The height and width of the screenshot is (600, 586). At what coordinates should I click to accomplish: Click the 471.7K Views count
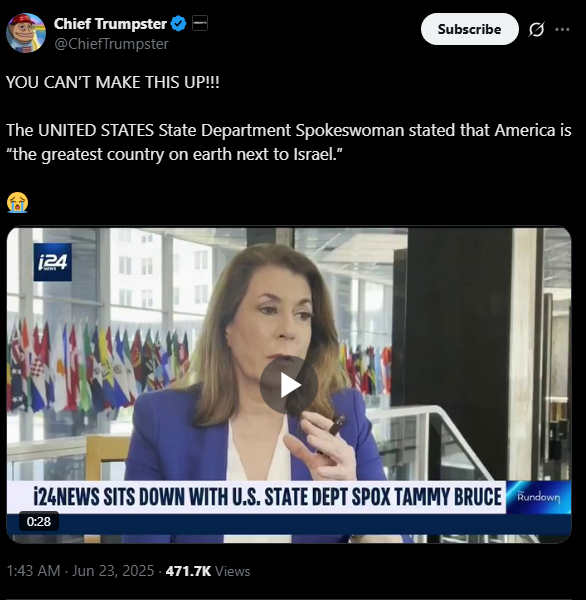(208, 571)
